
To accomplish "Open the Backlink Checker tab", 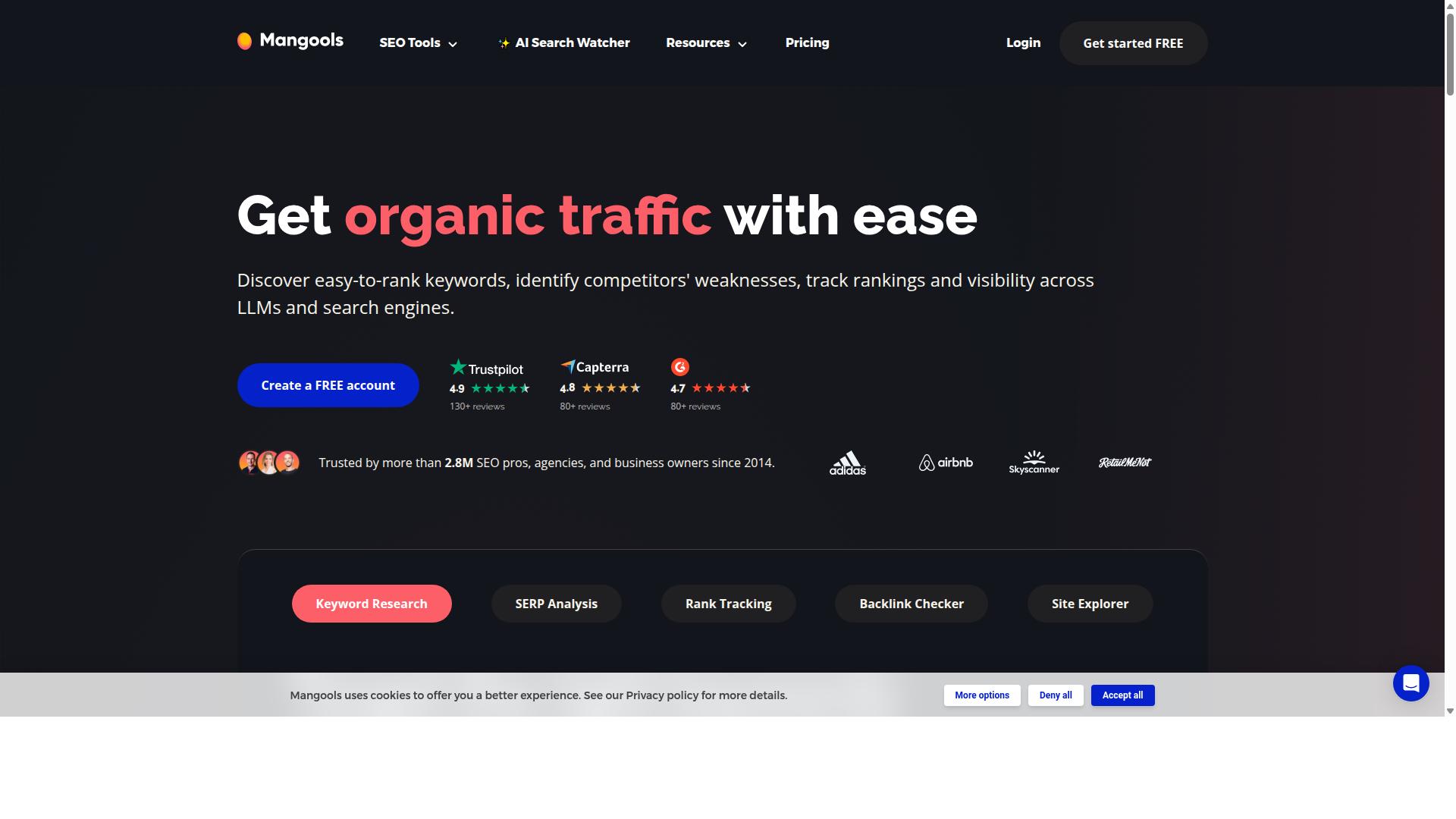I will (912, 604).
